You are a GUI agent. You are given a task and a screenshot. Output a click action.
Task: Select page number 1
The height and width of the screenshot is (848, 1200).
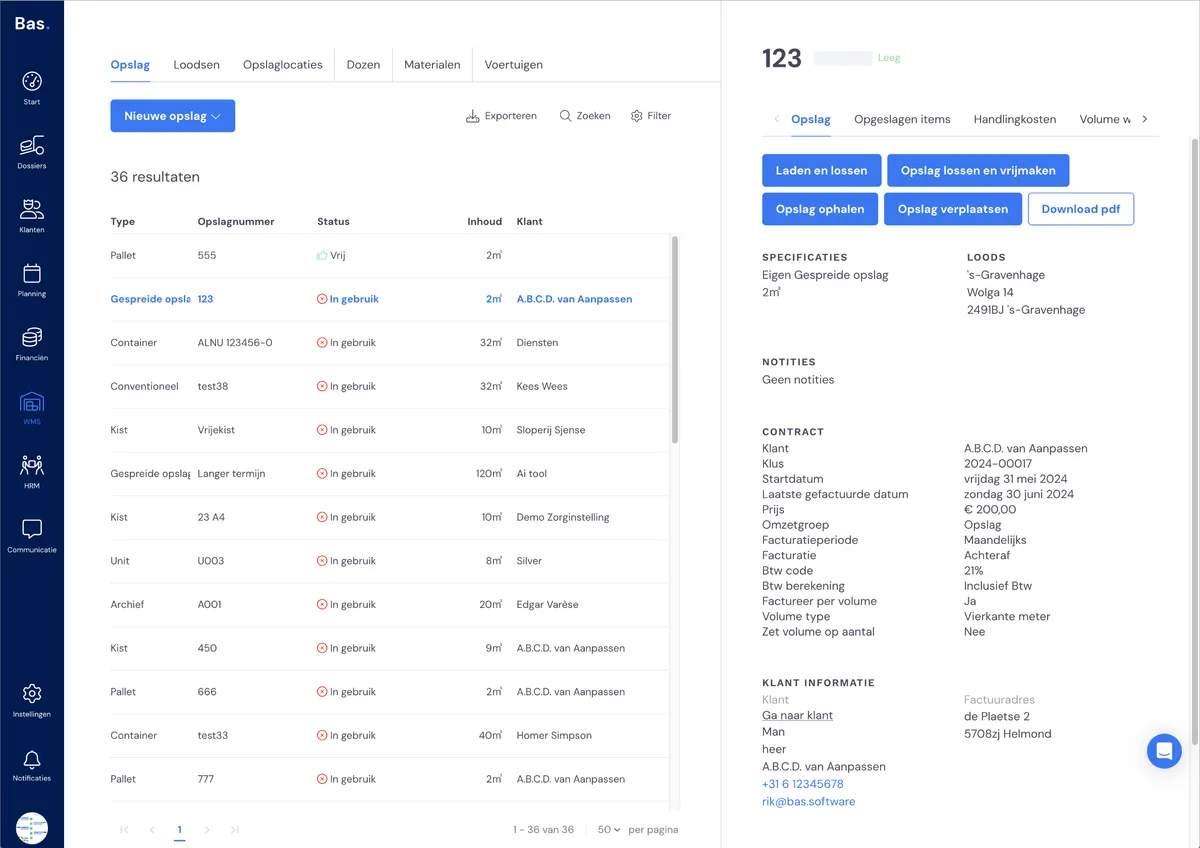pos(180,830)
